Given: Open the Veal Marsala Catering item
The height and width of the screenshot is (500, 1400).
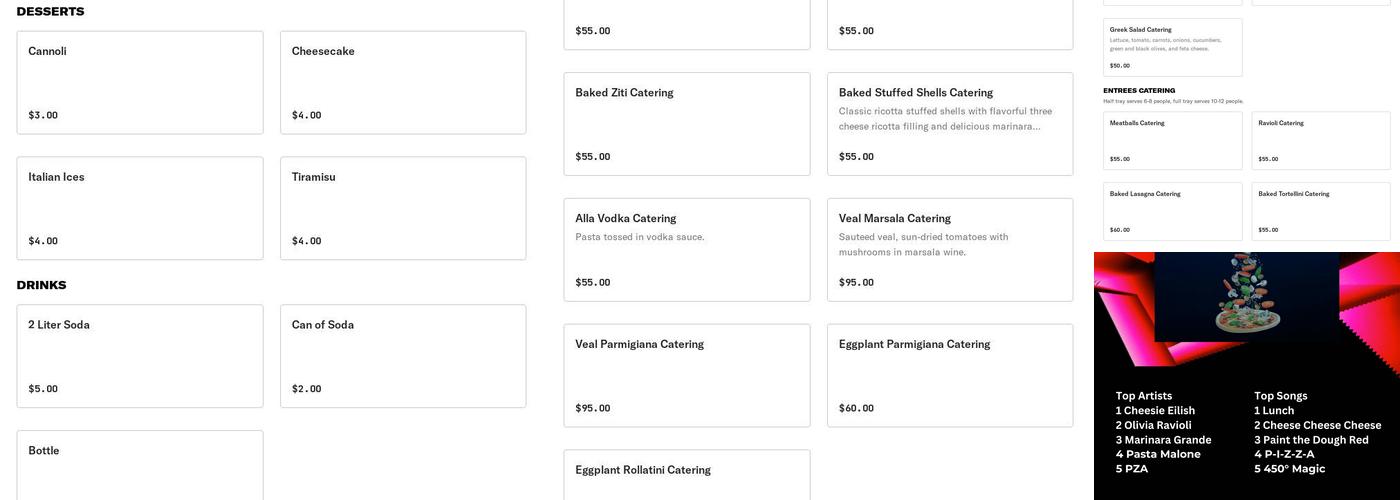Looking at the screenshot, I should pyautogui.click(x=950, y=250).
